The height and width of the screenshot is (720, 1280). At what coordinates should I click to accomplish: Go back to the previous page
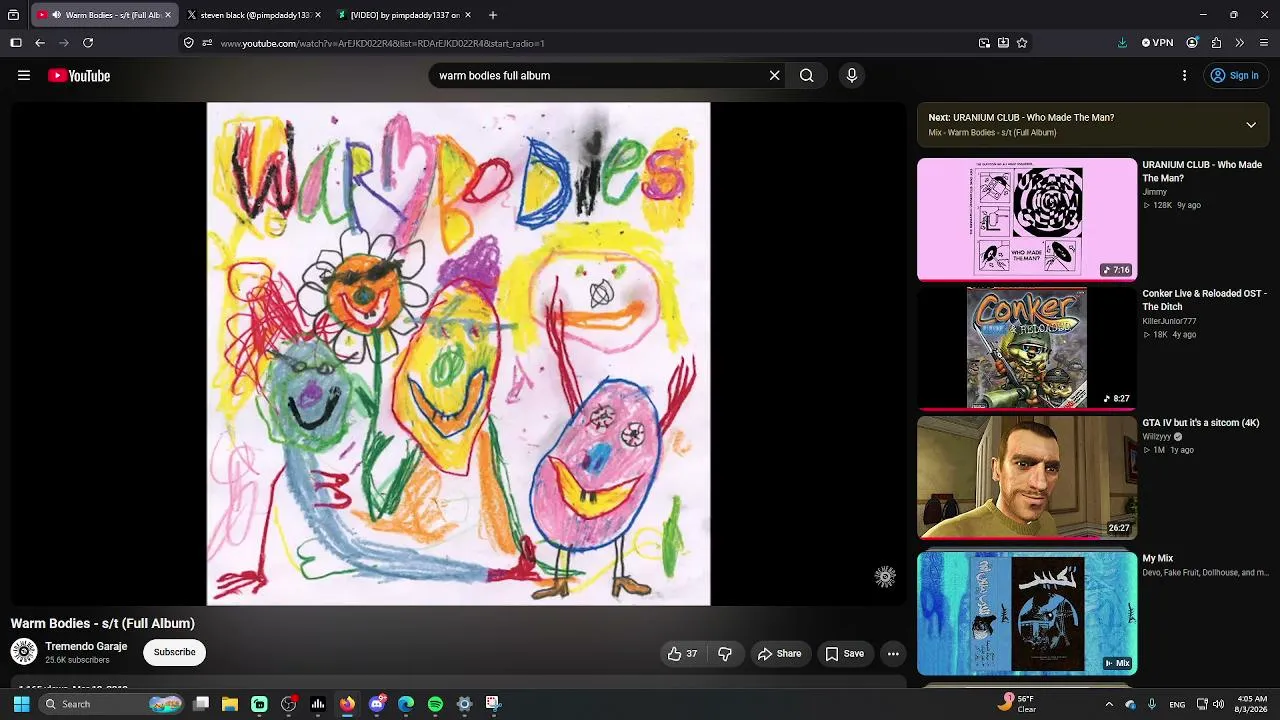click(x=40, y=43)
